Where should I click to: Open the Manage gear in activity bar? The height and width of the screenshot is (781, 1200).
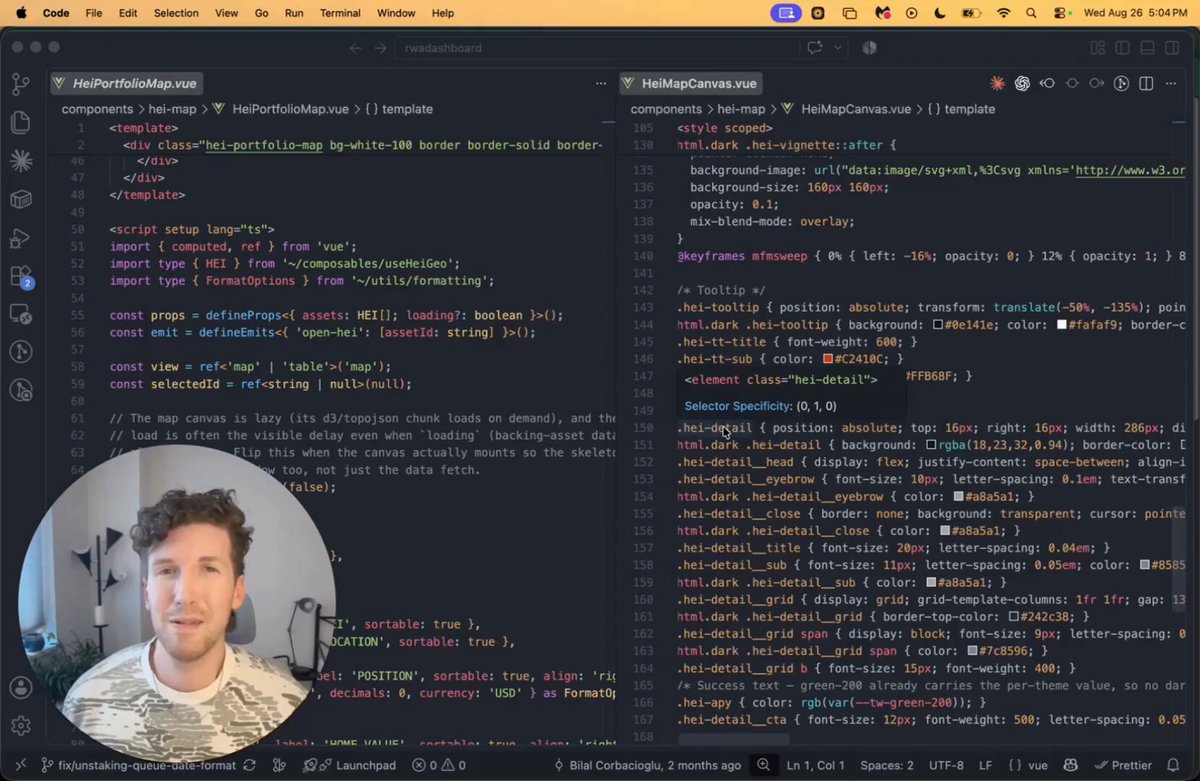tap(20, 725)
